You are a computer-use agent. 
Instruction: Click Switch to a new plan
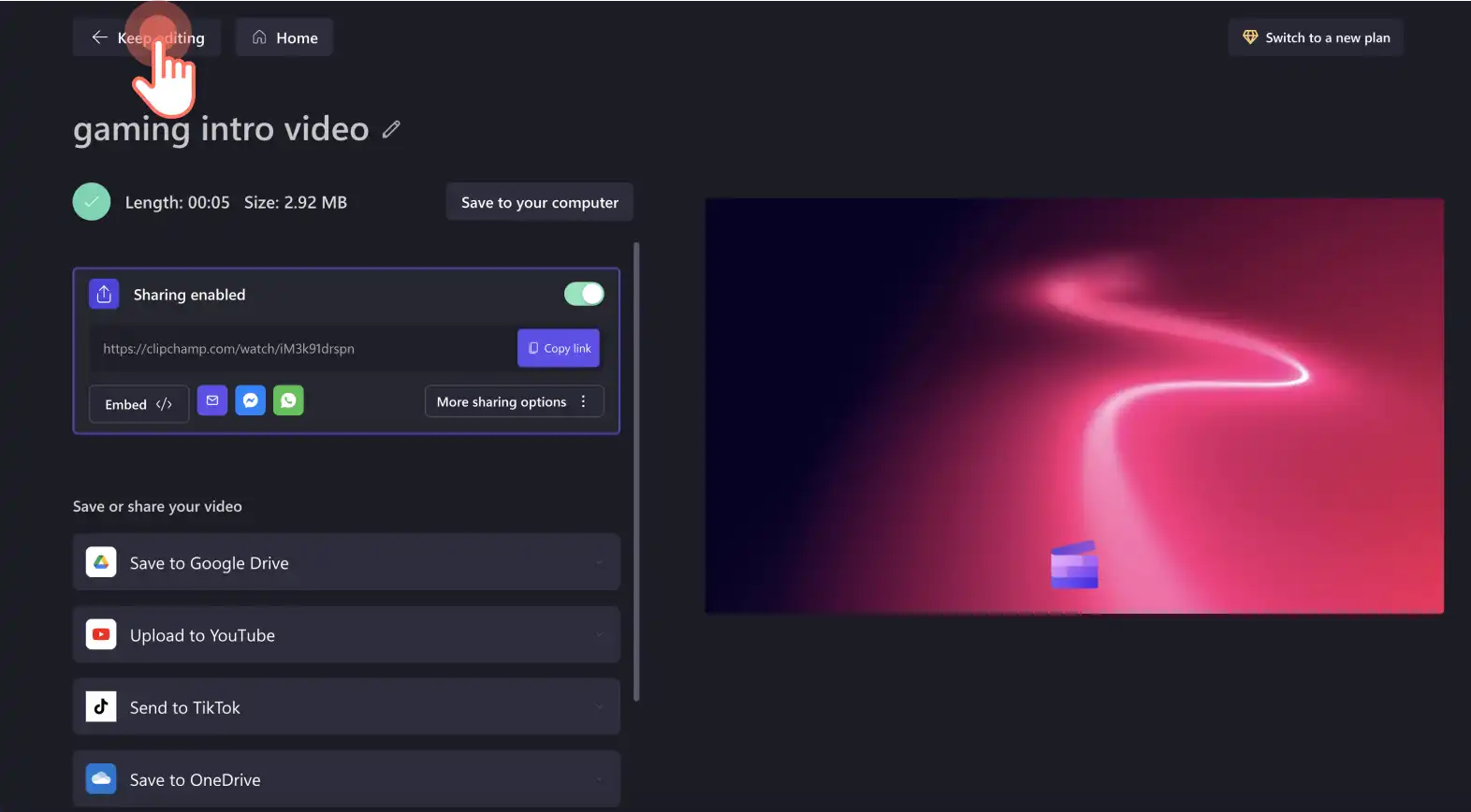point(1316,37)
